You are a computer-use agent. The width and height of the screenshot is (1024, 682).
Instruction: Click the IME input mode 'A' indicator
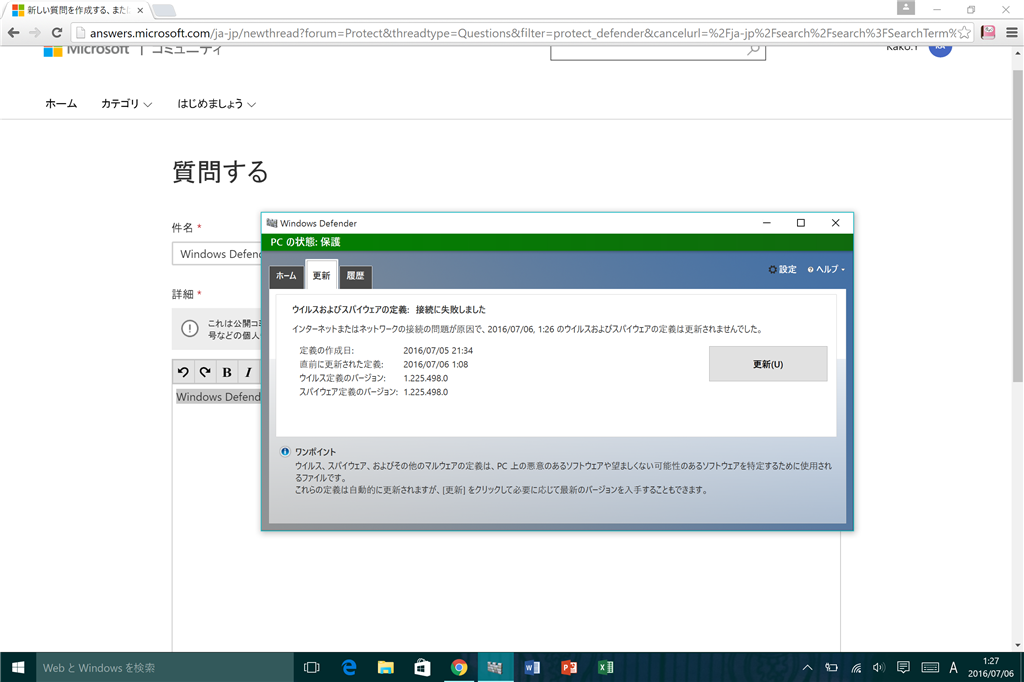click(953, 668)
